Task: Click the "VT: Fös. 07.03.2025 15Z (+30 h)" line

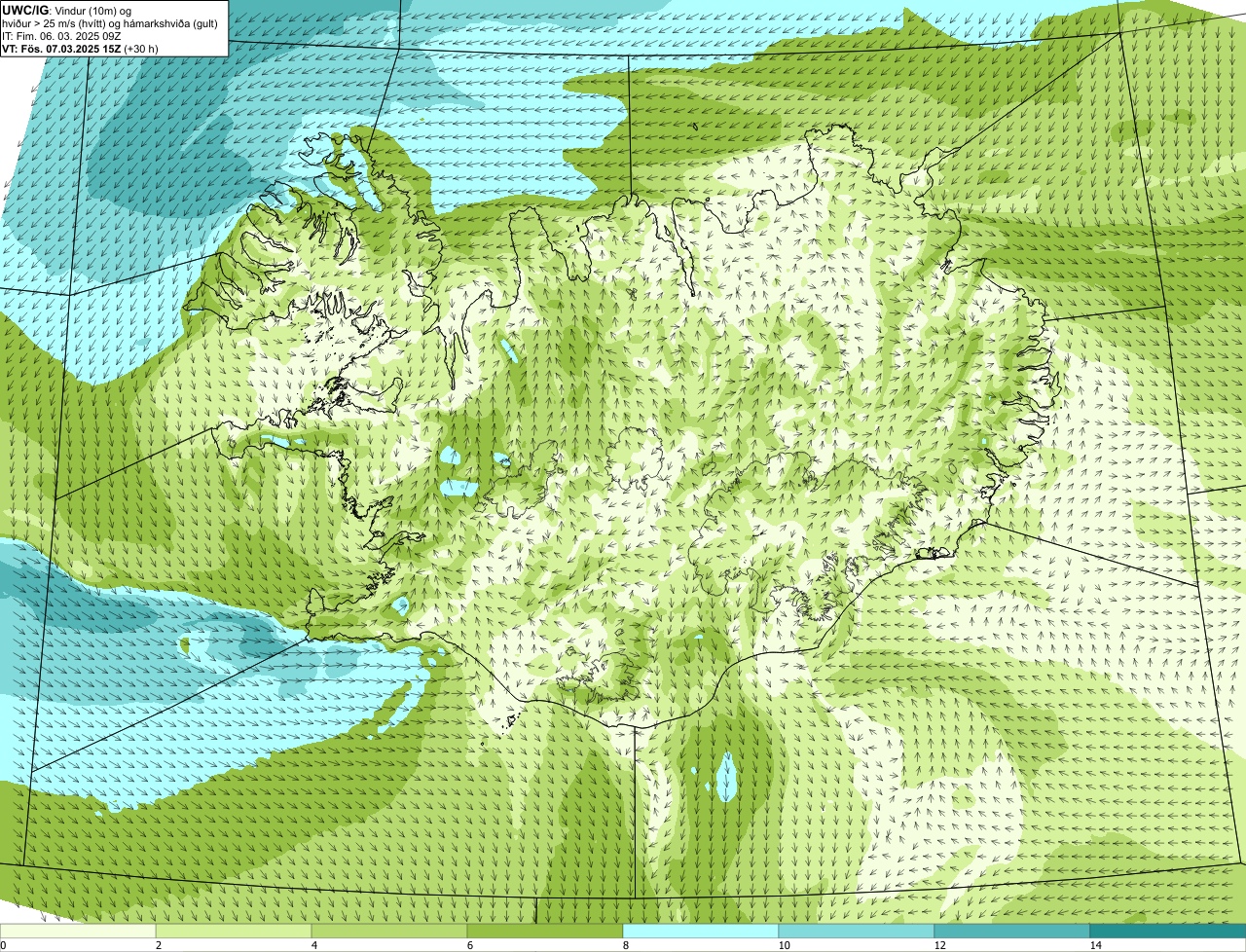Action: [80, 48]
